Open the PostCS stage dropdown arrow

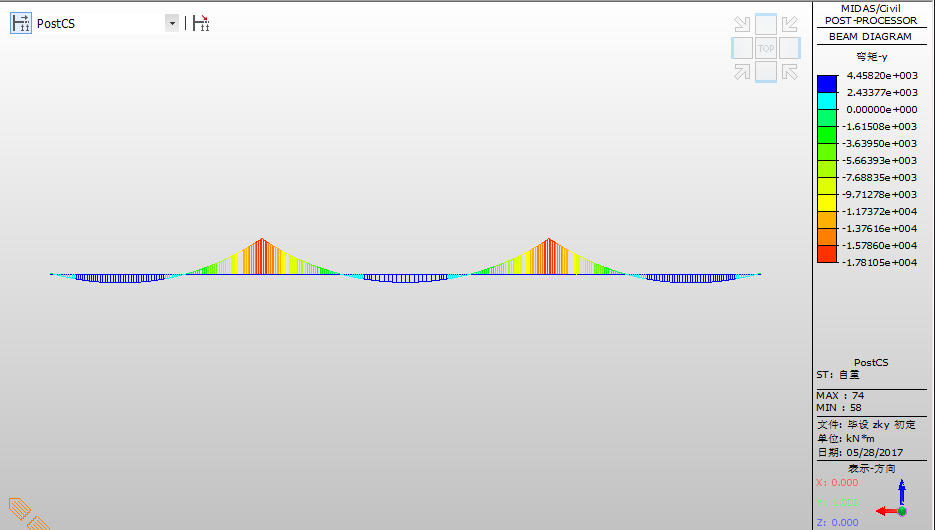coord(172,23)
